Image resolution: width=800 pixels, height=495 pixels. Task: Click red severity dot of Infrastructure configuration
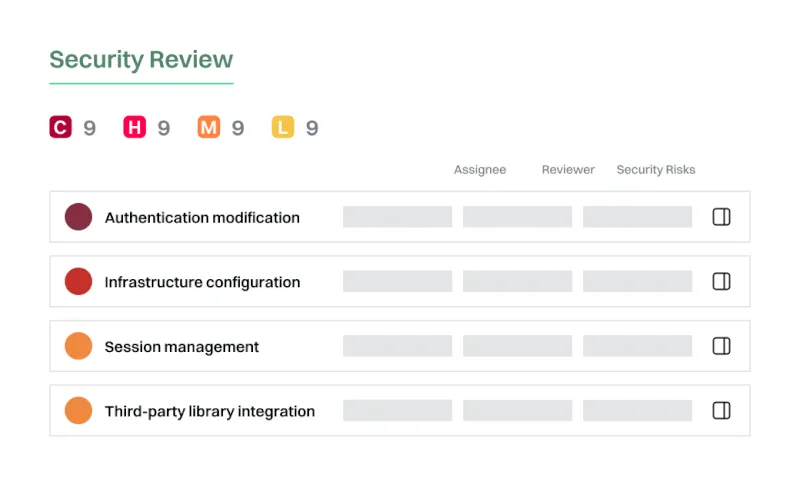coord(79,281)
